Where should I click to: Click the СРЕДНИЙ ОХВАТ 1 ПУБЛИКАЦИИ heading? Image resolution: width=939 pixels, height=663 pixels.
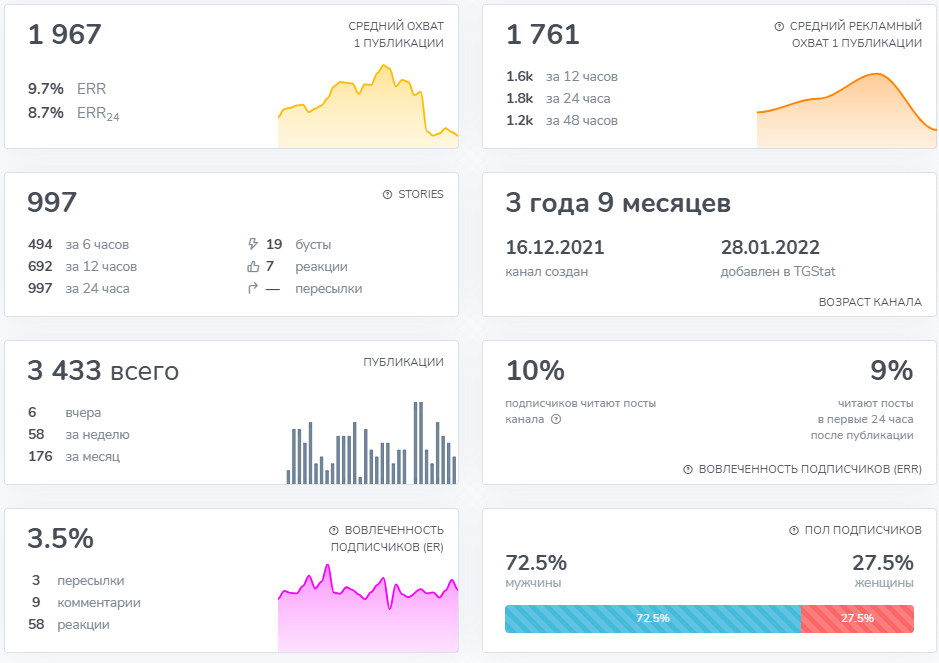tap(396, 35)
